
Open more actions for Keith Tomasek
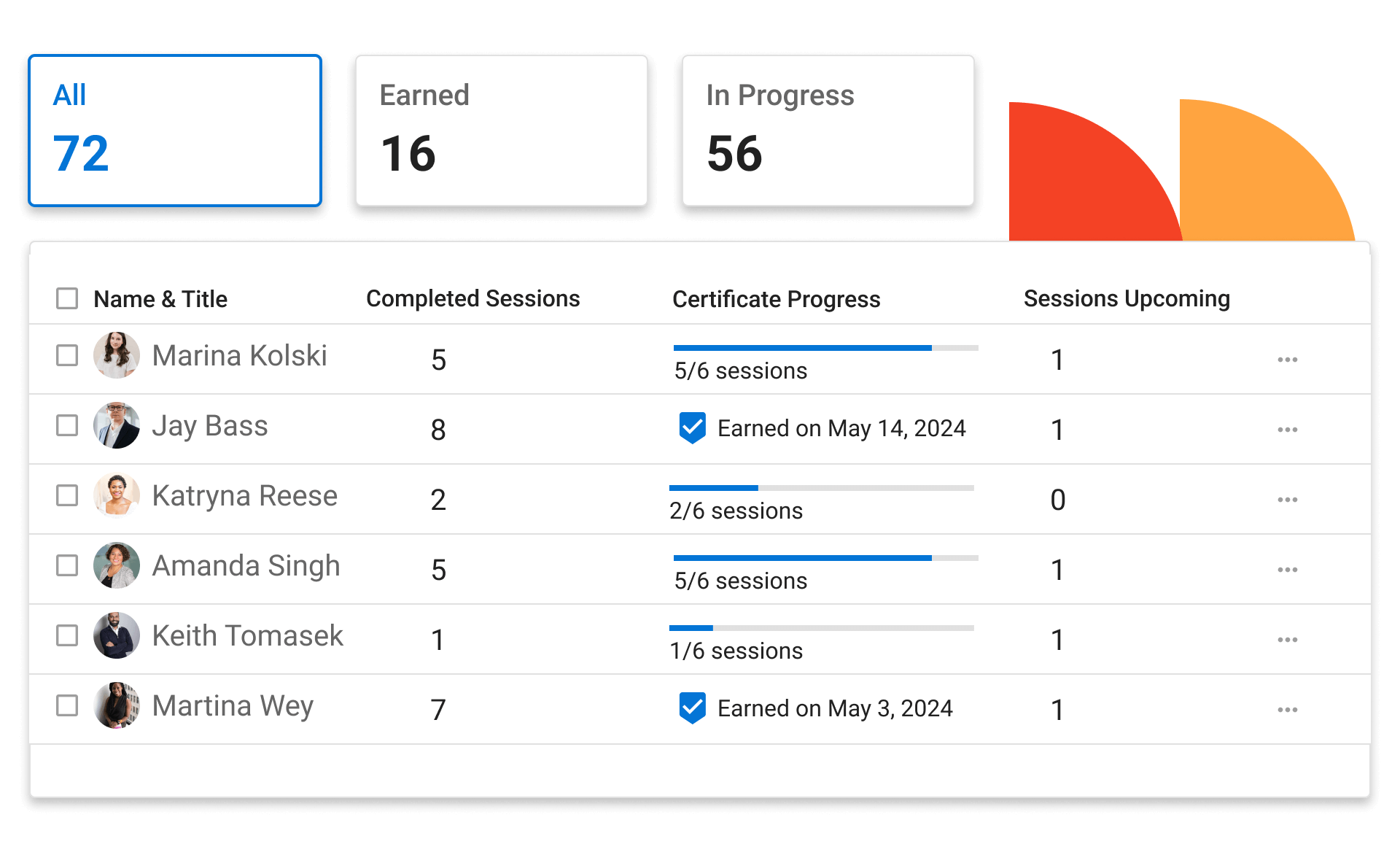pos(1287,640)
